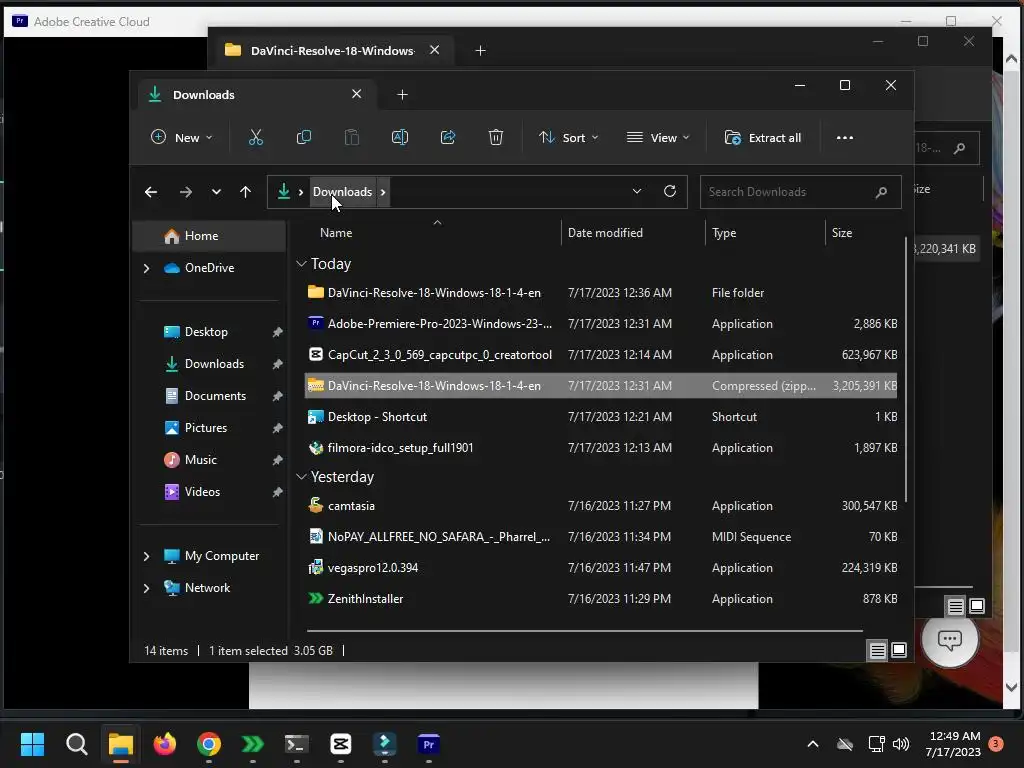Sort by the Name column header

pyautogui.click(x=336, y=233)
